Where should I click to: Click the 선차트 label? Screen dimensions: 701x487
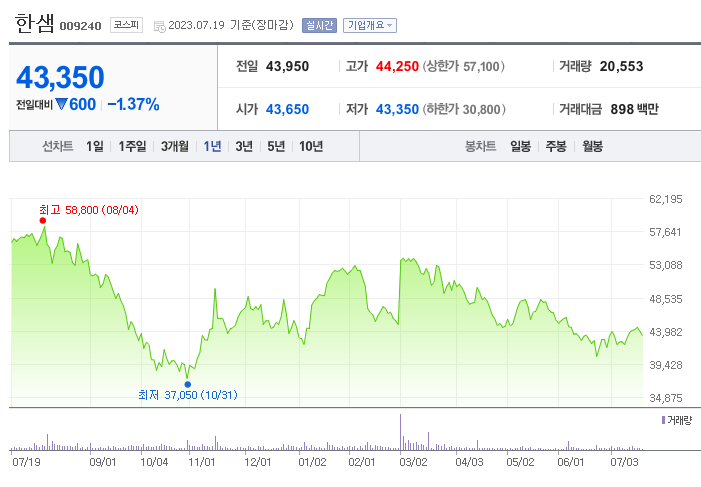[58, 146]
